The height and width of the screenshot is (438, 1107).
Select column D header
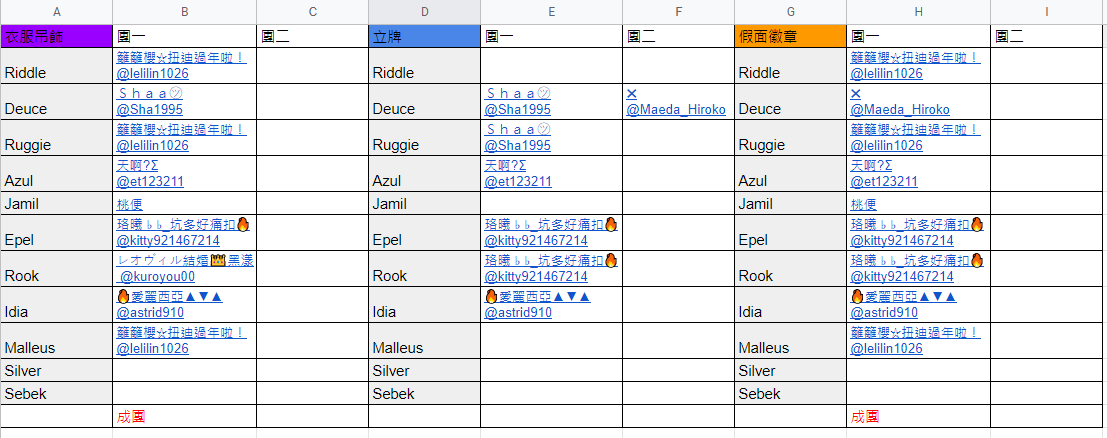424,11
